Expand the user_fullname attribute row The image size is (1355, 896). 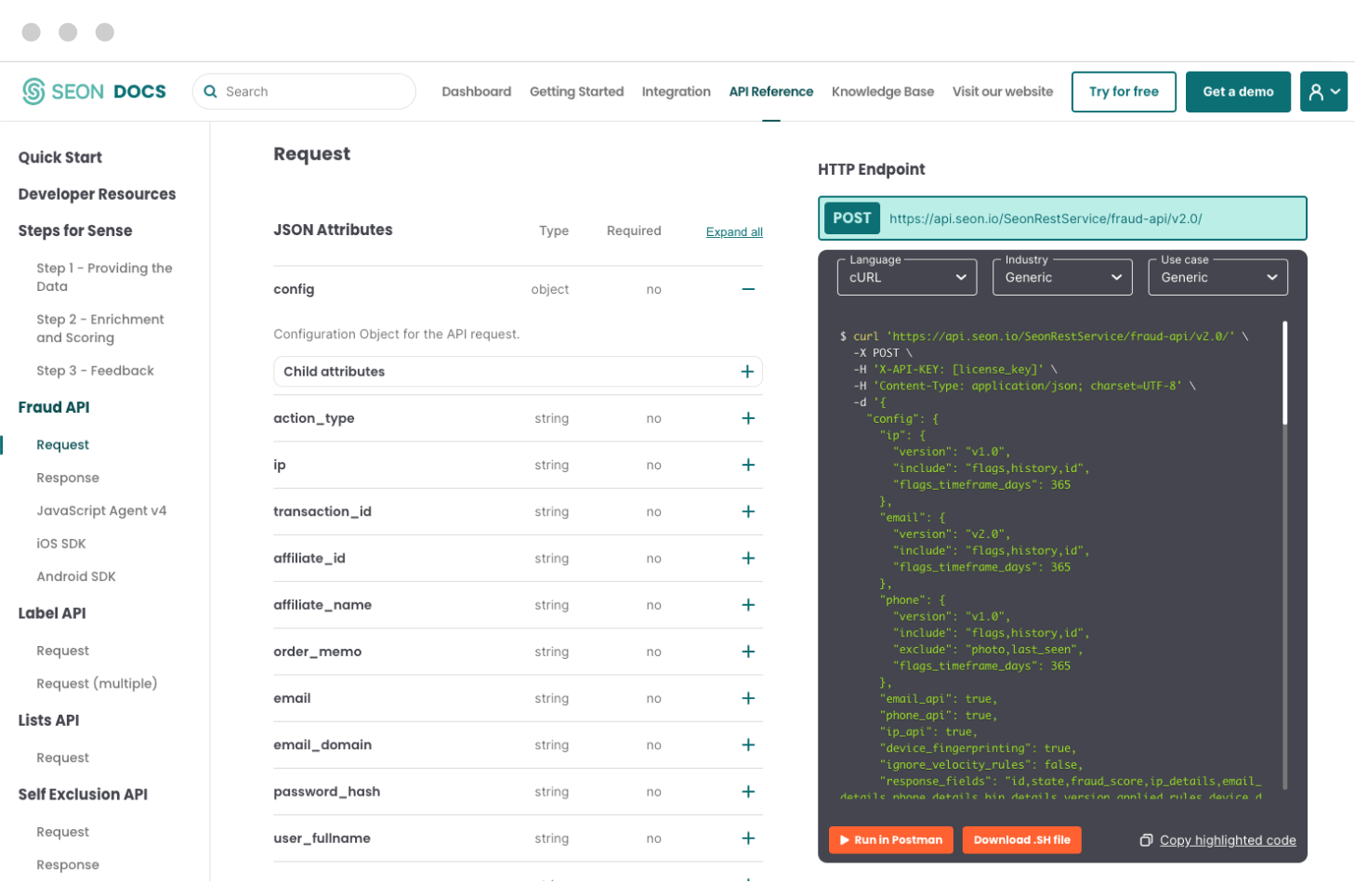[748, 838]
